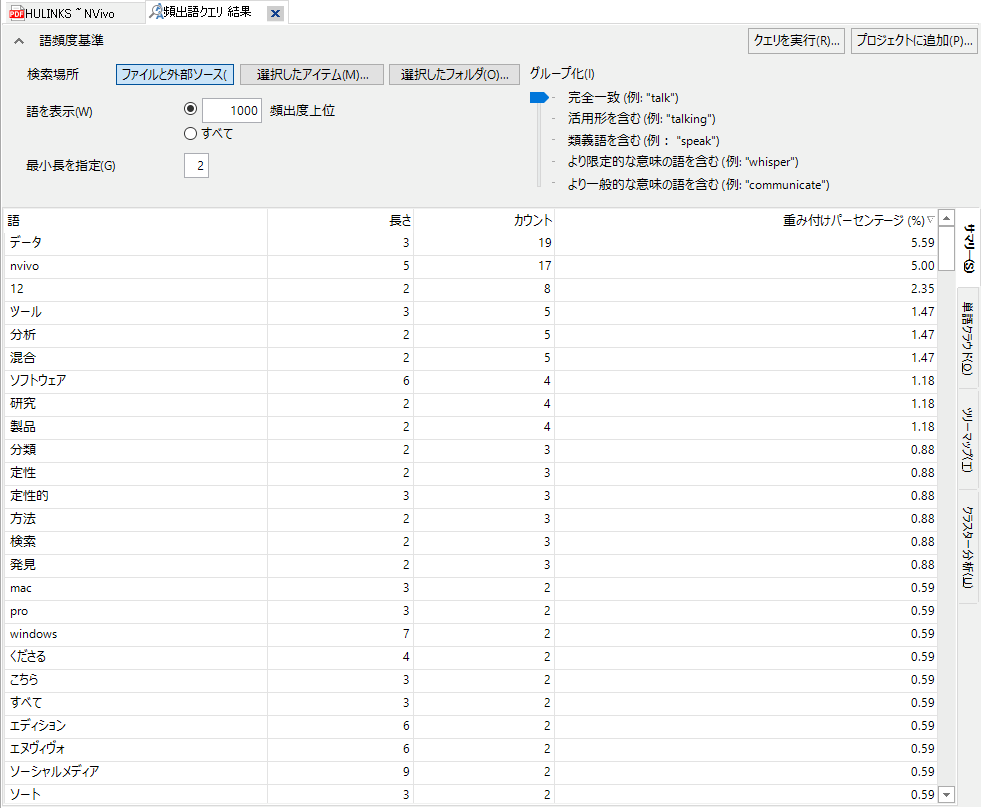Click the word frequency query tab icon
Image resolution: width=982 pixels, height=808 pixels.
coord(157,13)
